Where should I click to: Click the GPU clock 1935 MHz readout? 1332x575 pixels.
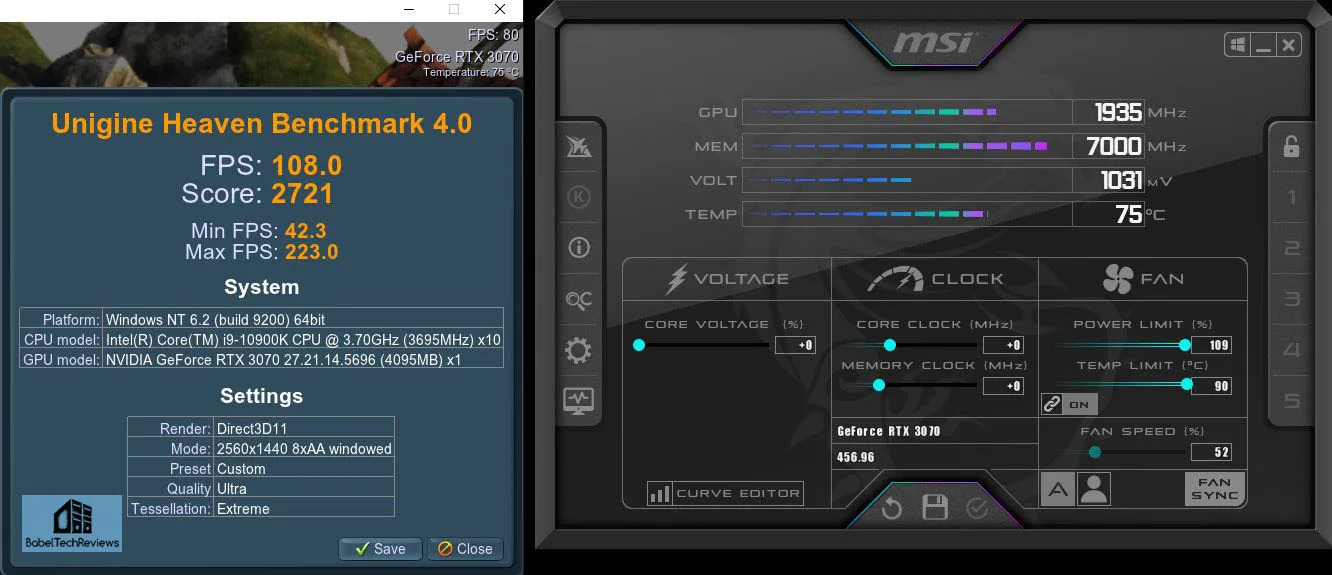pos(1118,112)
